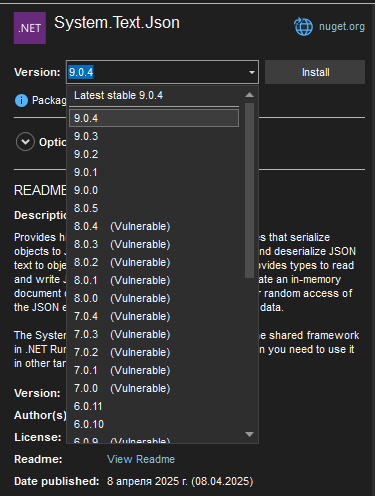Click the blue package info icon
375x496 pixels.
21,100
